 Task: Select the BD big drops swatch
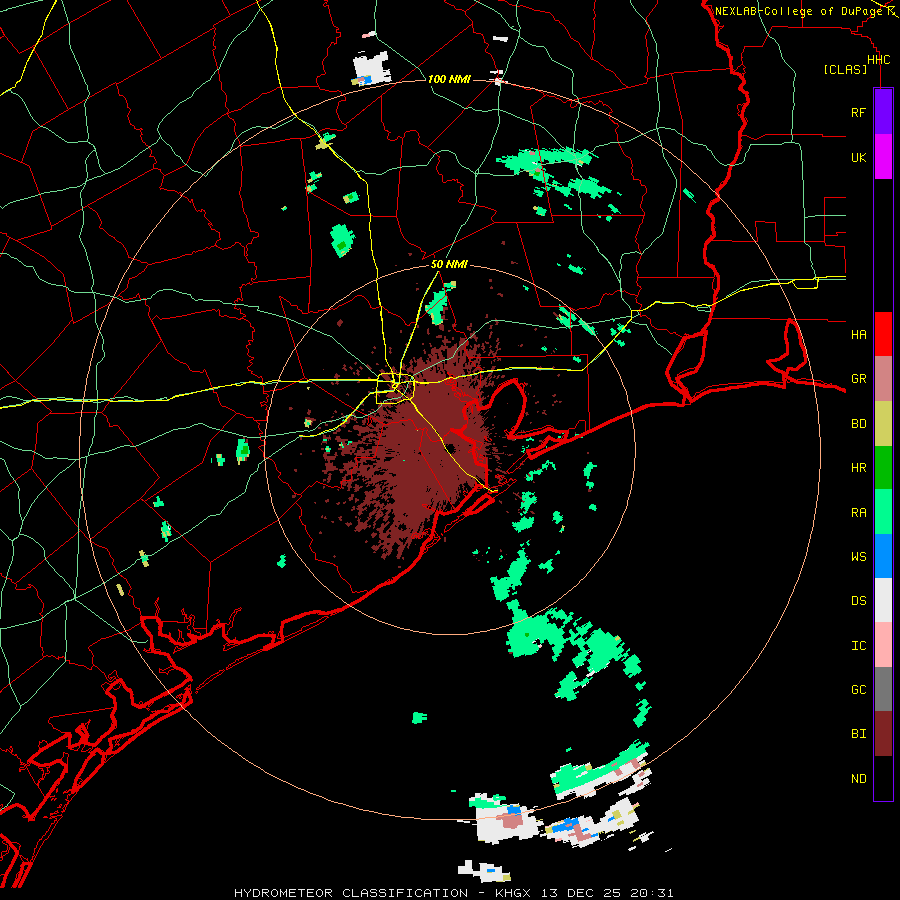[x=883, y=424]
